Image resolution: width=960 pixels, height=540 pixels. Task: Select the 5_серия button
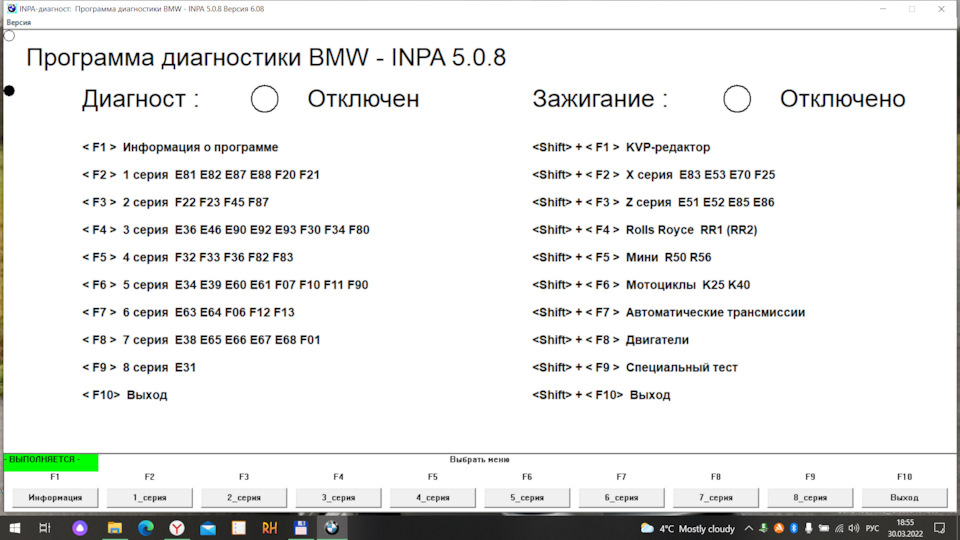click(x=527, y=498)
